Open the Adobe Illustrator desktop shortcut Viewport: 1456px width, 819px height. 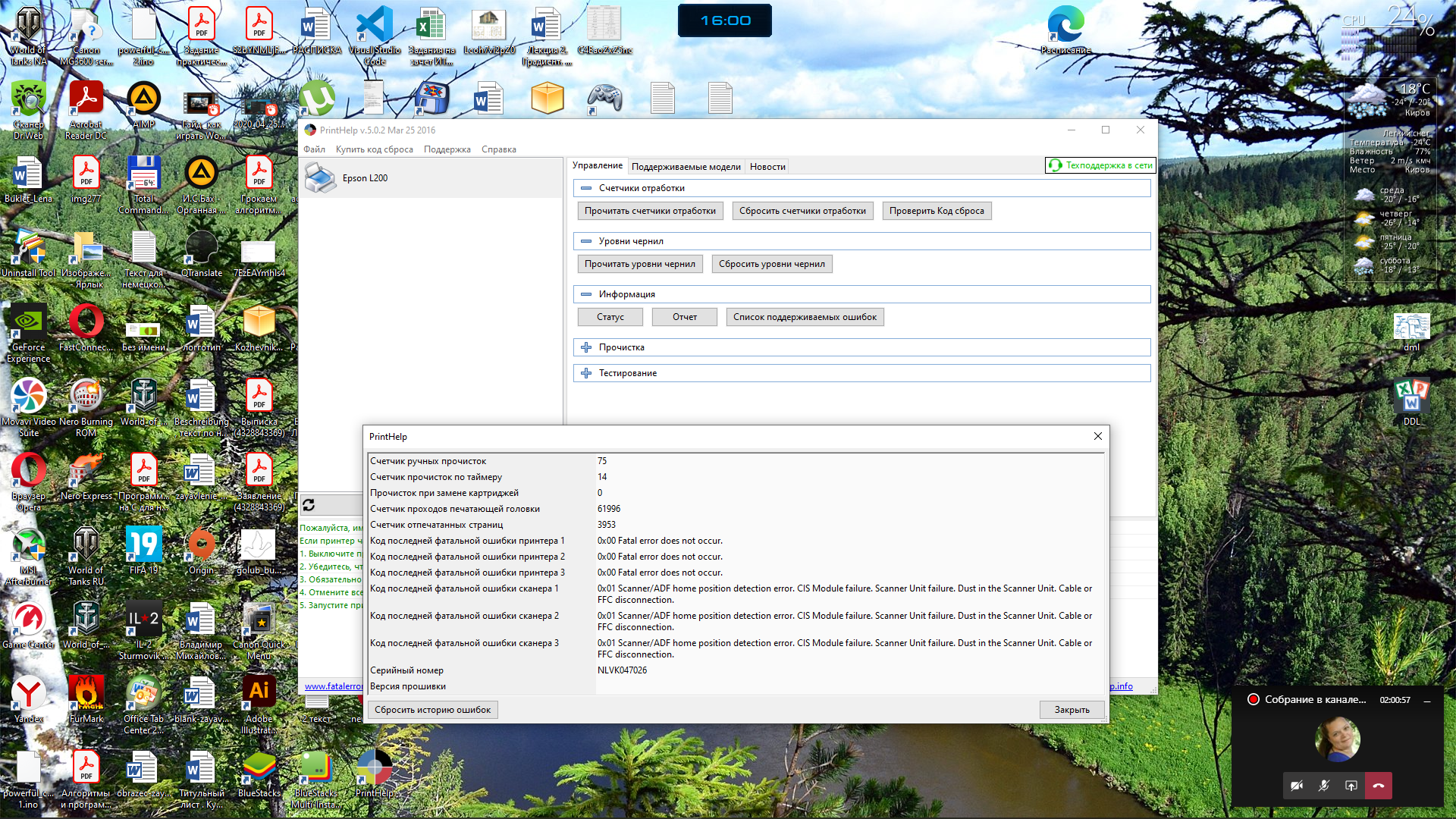259,691
